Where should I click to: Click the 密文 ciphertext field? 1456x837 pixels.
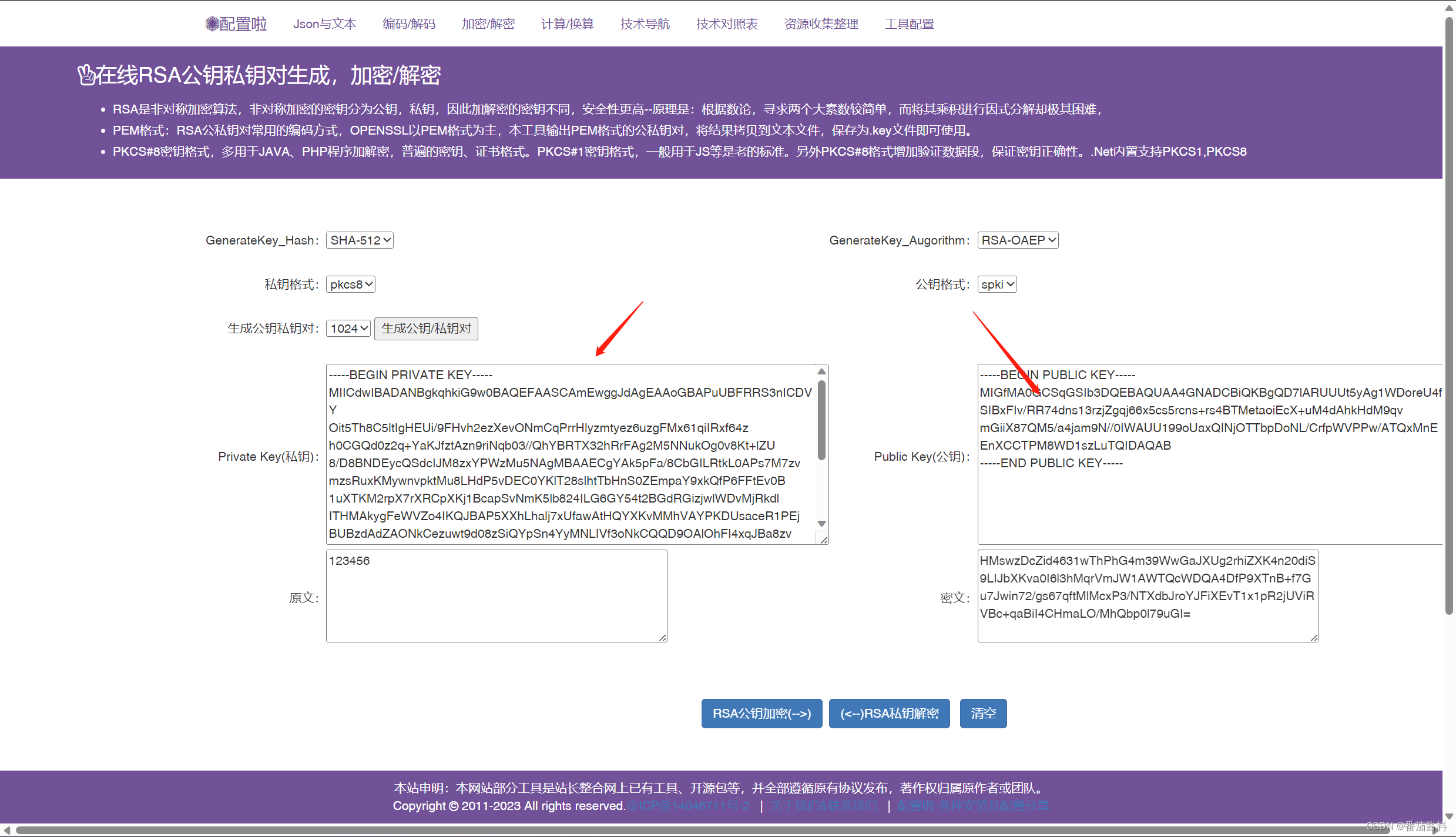(x=1148, y=595)
